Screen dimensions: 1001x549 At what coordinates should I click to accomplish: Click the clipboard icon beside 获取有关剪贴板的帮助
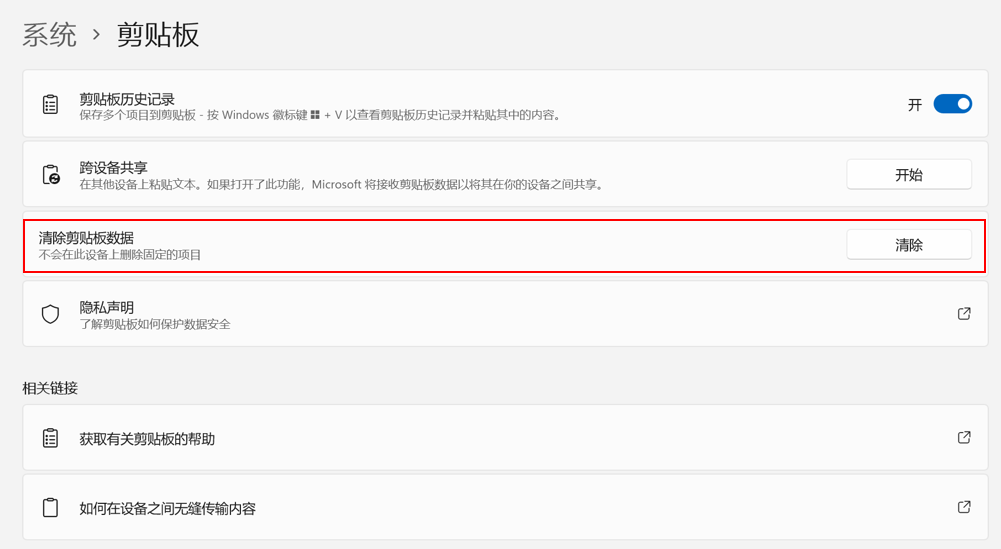[x=50, y=438]
